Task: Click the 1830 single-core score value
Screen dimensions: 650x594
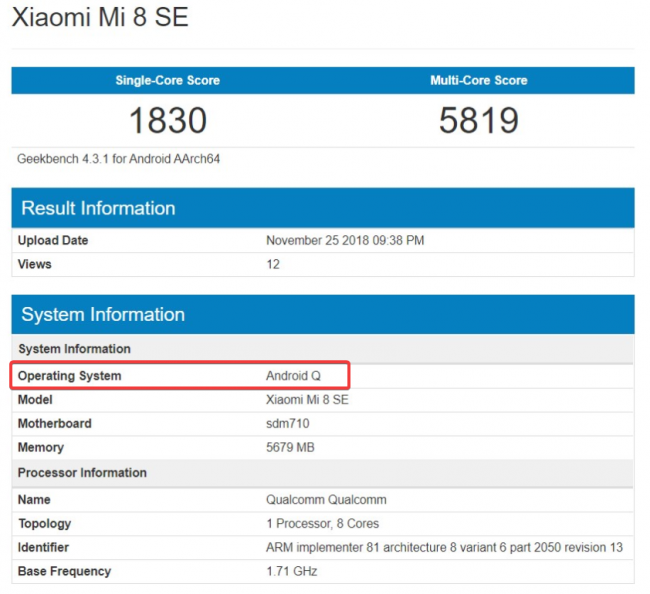Action: tap(167, 121)
